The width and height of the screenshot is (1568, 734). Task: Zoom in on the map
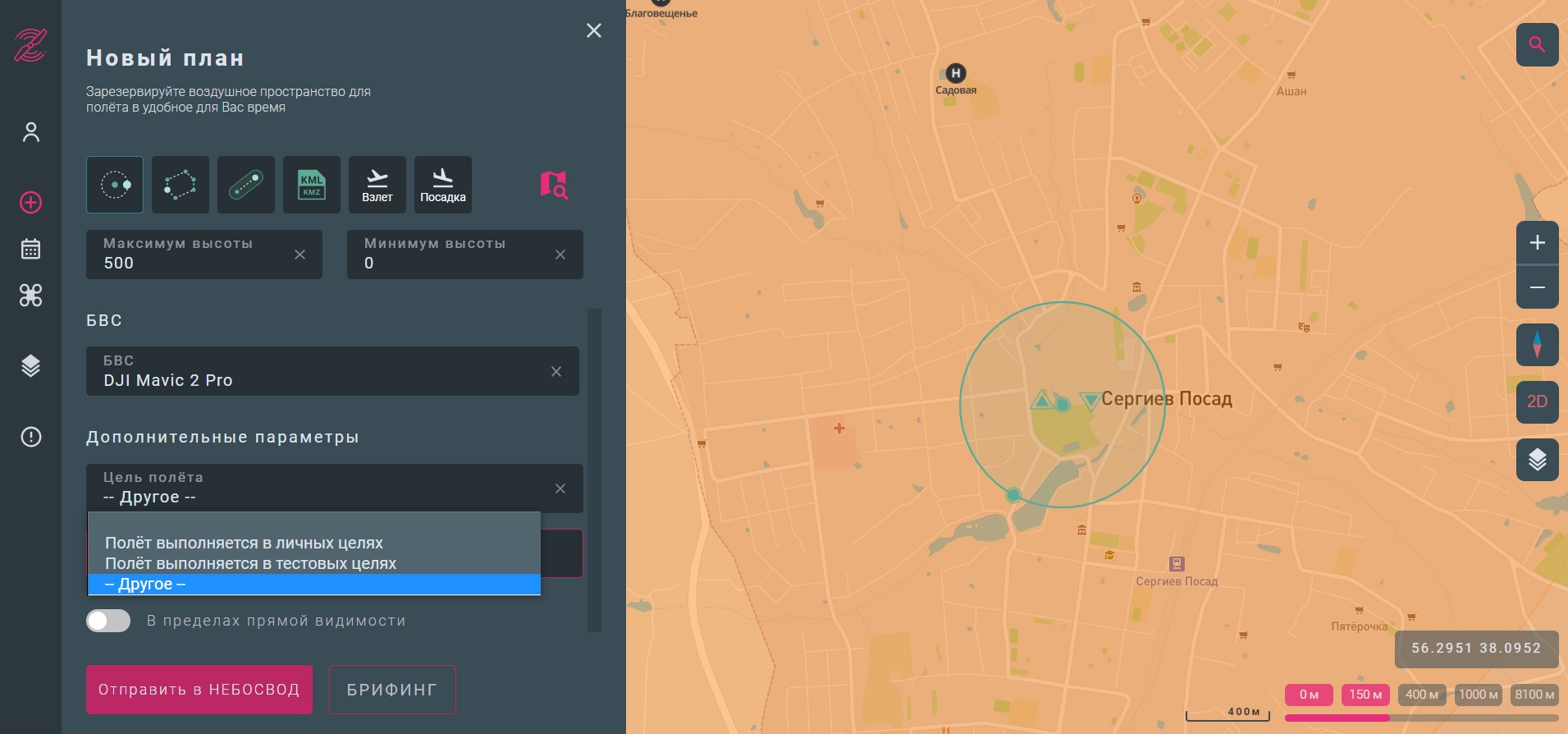click(x=1538, y=243)
